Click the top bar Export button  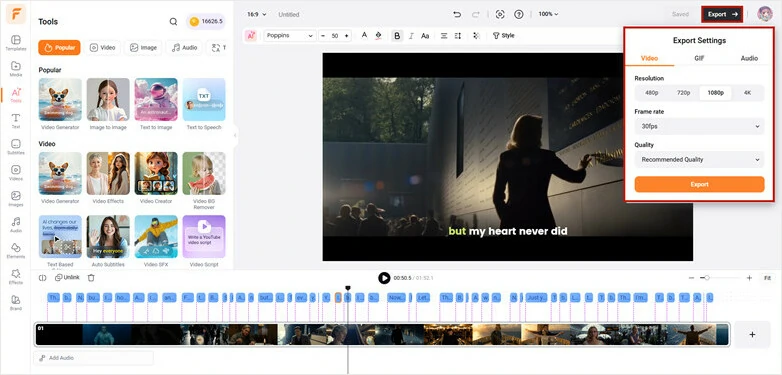click(722, 14)
